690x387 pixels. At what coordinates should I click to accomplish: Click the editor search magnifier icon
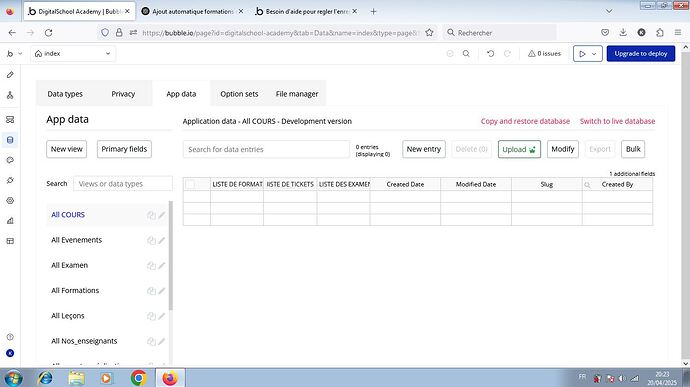(466, 54)
